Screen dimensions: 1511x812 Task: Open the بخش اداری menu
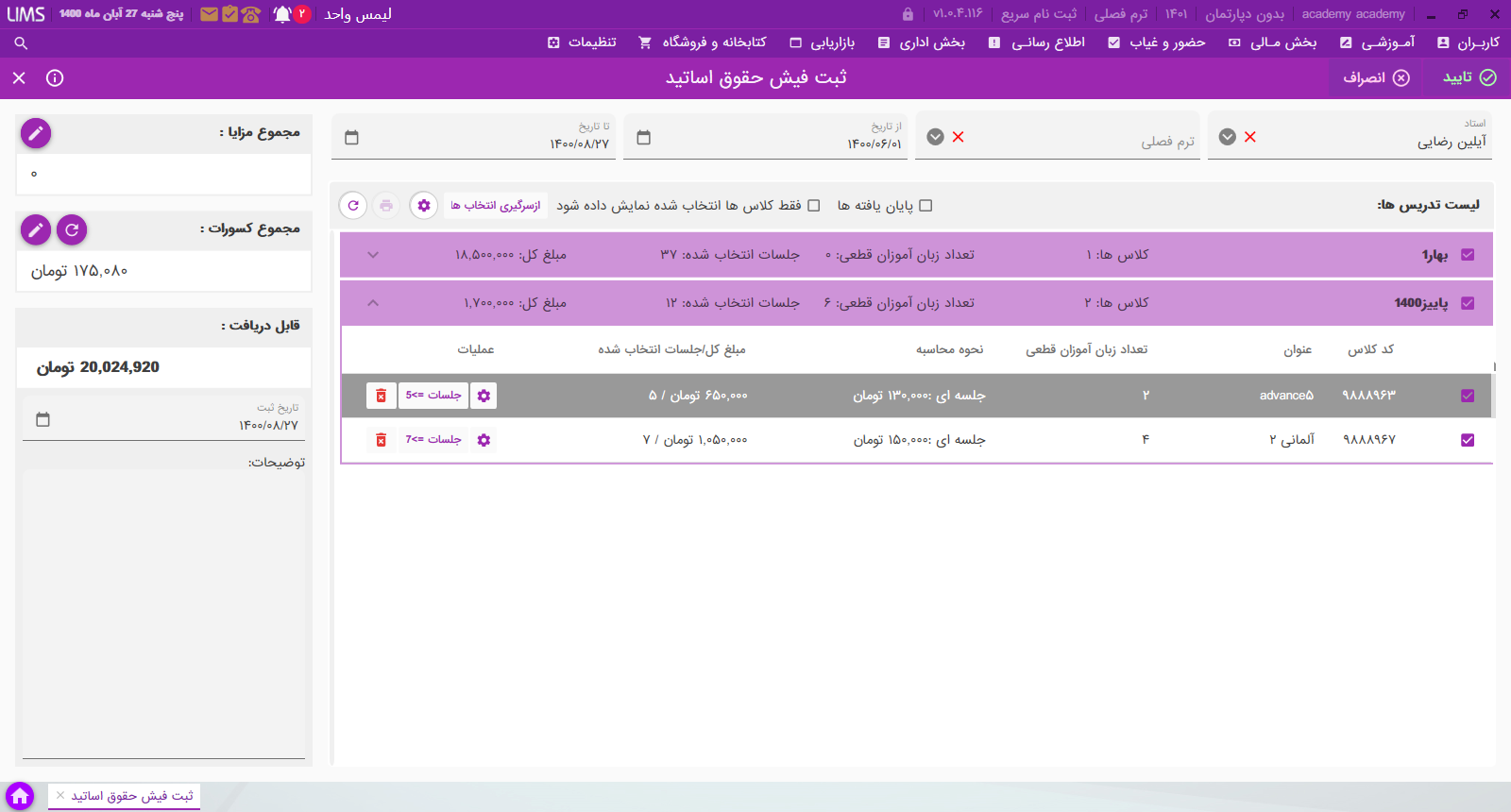click(x=922, y=42)
